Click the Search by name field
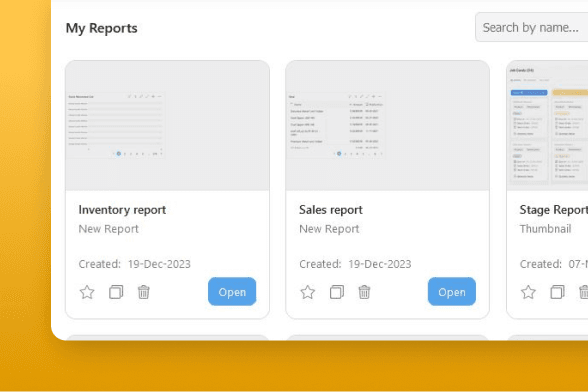 (x=531, y=27)
